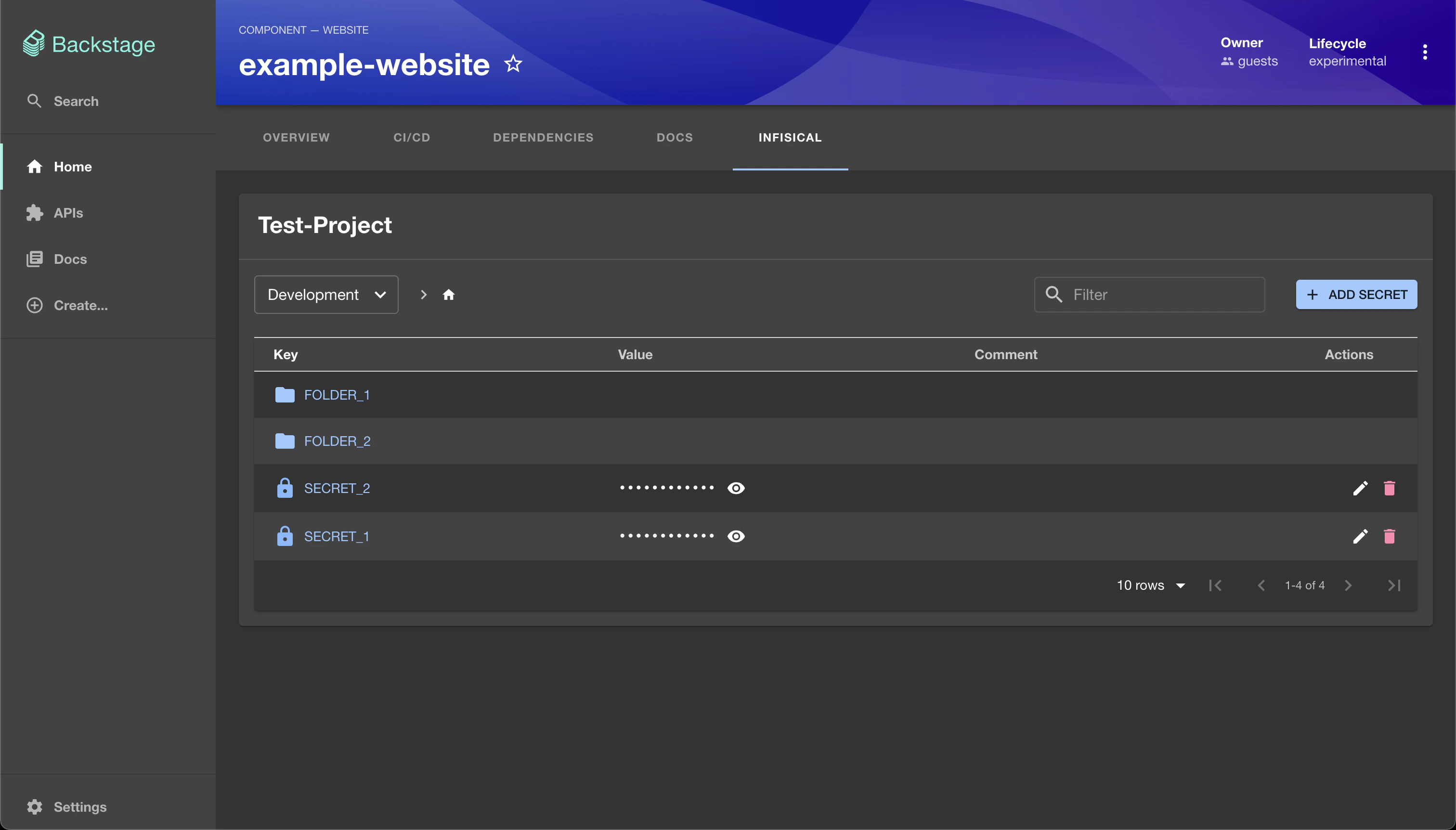The width and height of the screenshot is (1456, 830).
Task: Go to the previous page
Action: tap(1261, 585)
